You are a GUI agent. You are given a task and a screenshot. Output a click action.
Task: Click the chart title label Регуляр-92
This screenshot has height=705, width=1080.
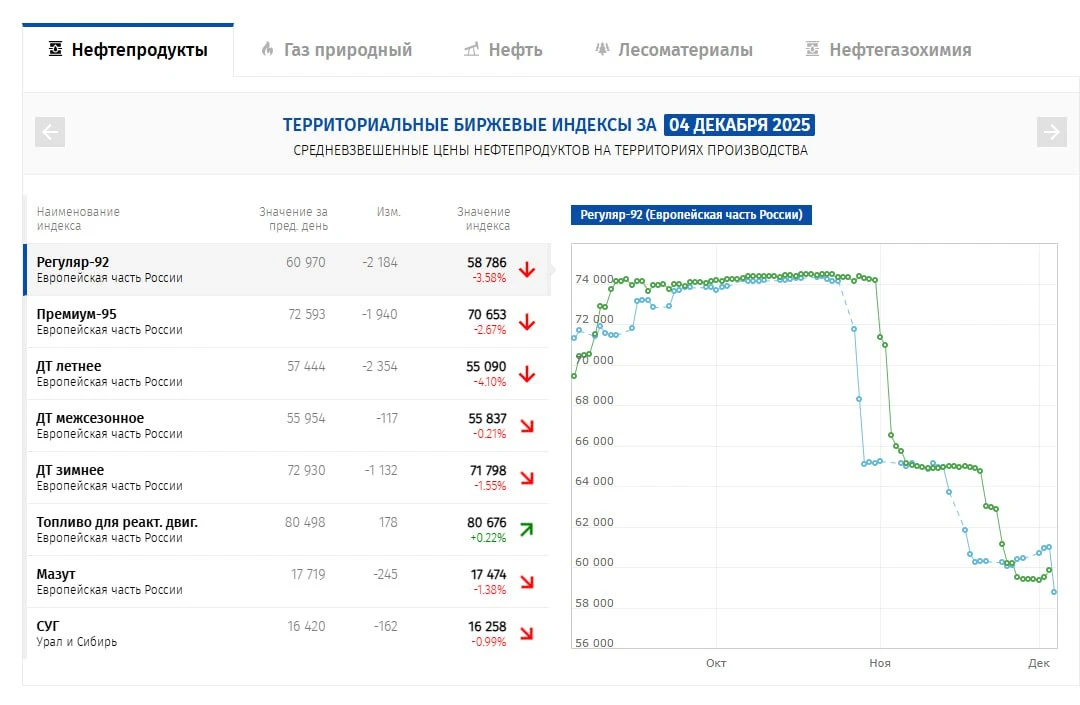(691, 215)
